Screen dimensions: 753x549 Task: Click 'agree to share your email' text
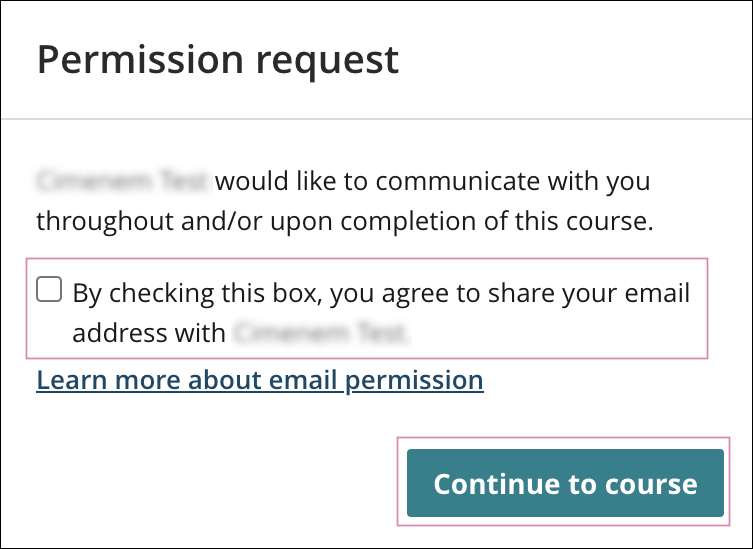tap(540, 294)
